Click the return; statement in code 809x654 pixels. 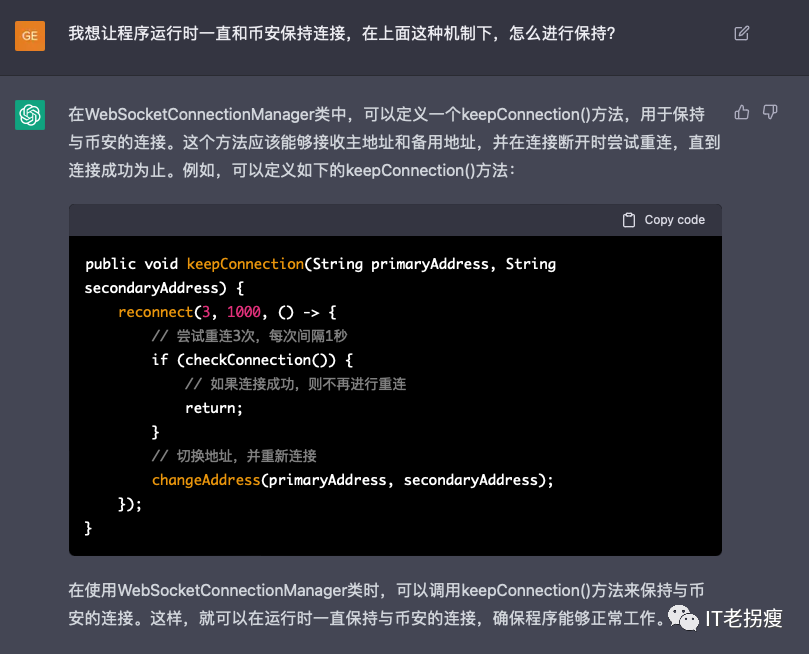coord(214,408)
